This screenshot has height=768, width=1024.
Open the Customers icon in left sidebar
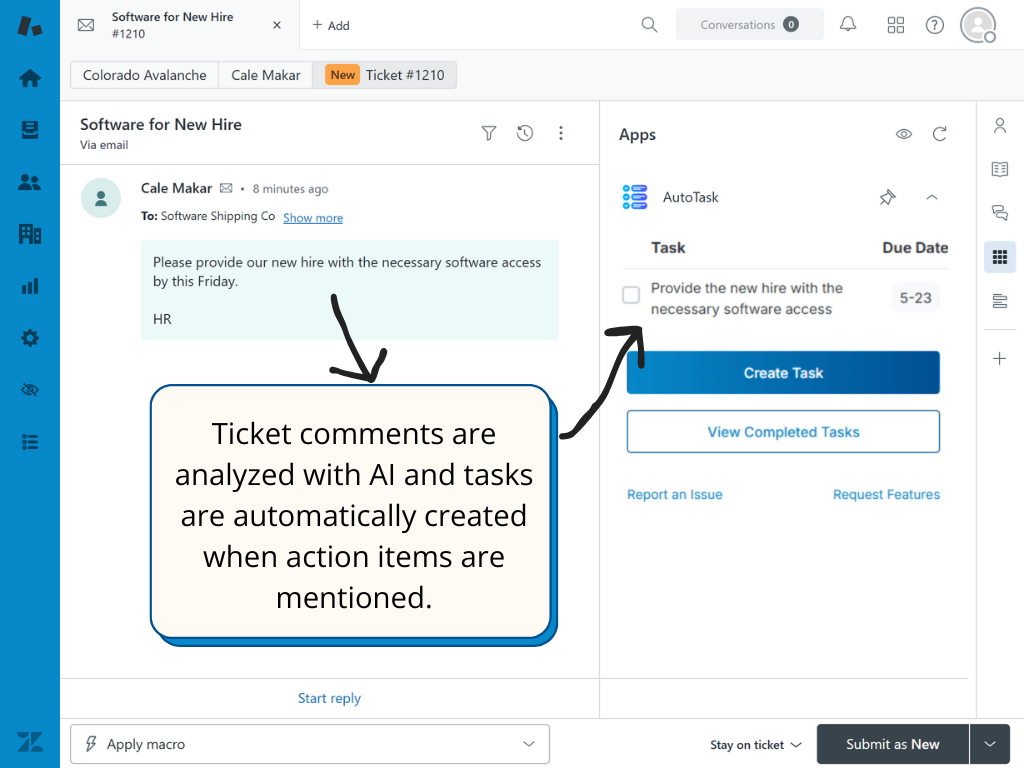(x=30, y=182)
